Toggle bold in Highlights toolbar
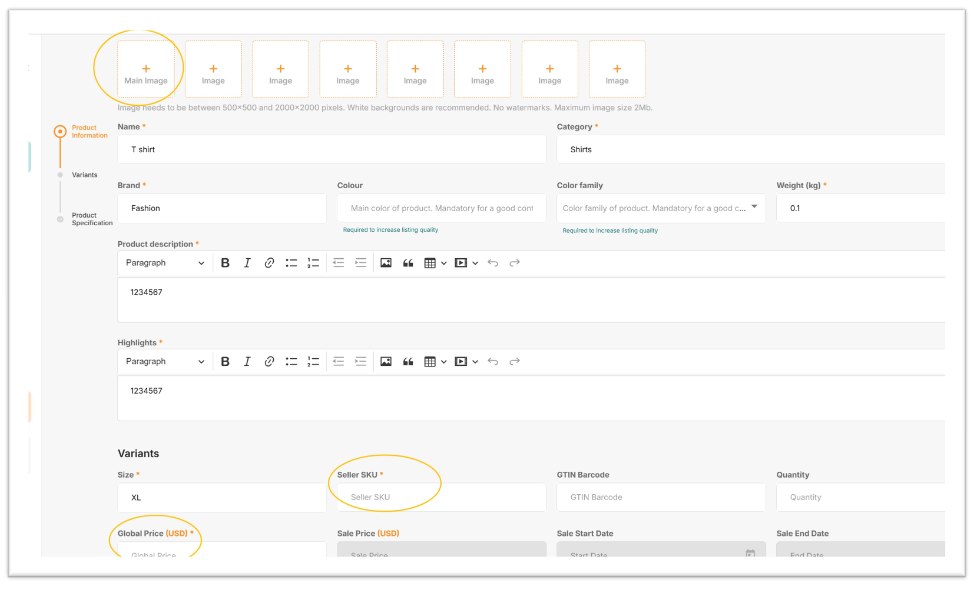974x595 pixels. coord(225,361)
